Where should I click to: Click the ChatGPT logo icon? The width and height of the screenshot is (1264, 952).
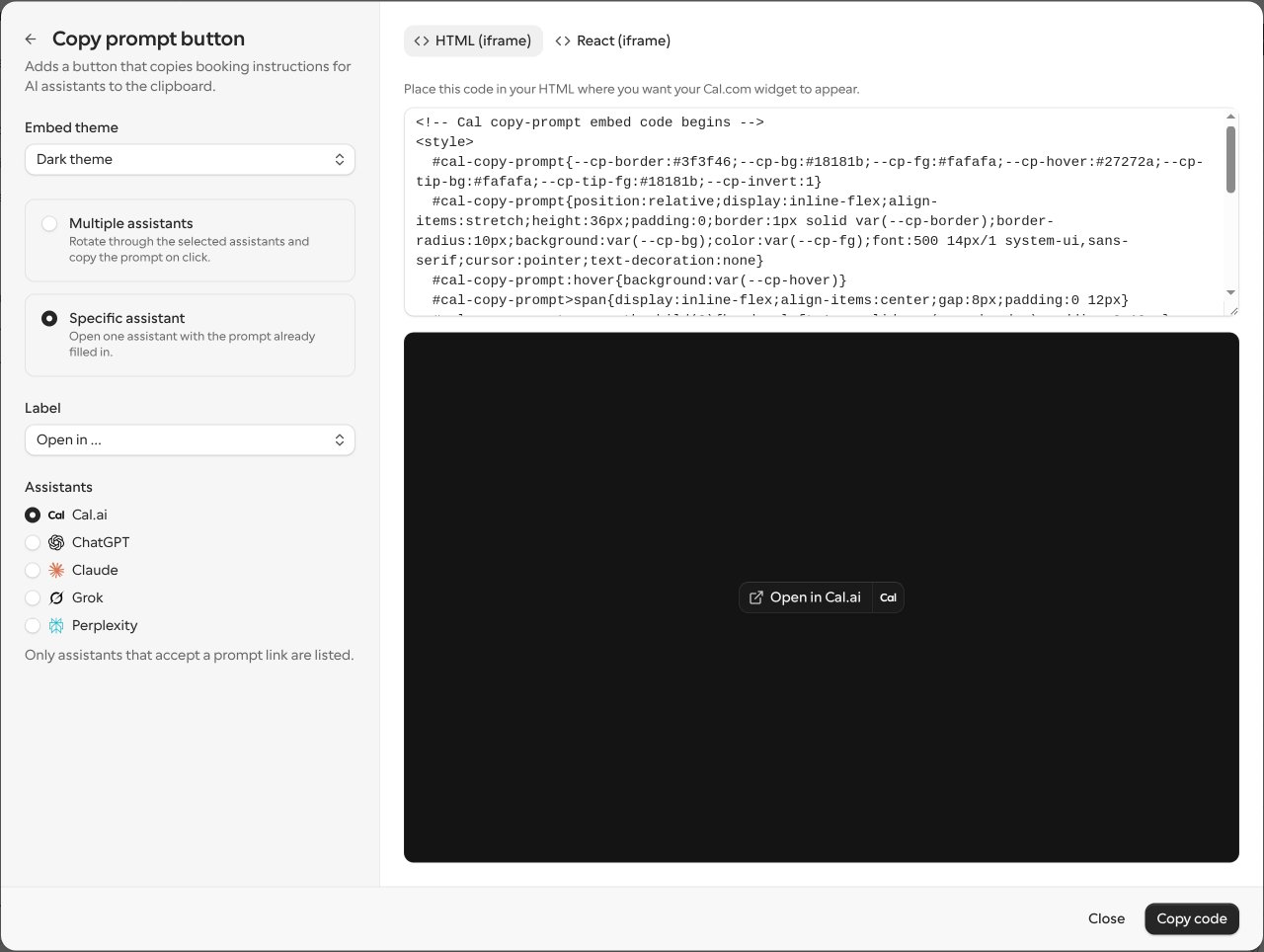[56, 542]
